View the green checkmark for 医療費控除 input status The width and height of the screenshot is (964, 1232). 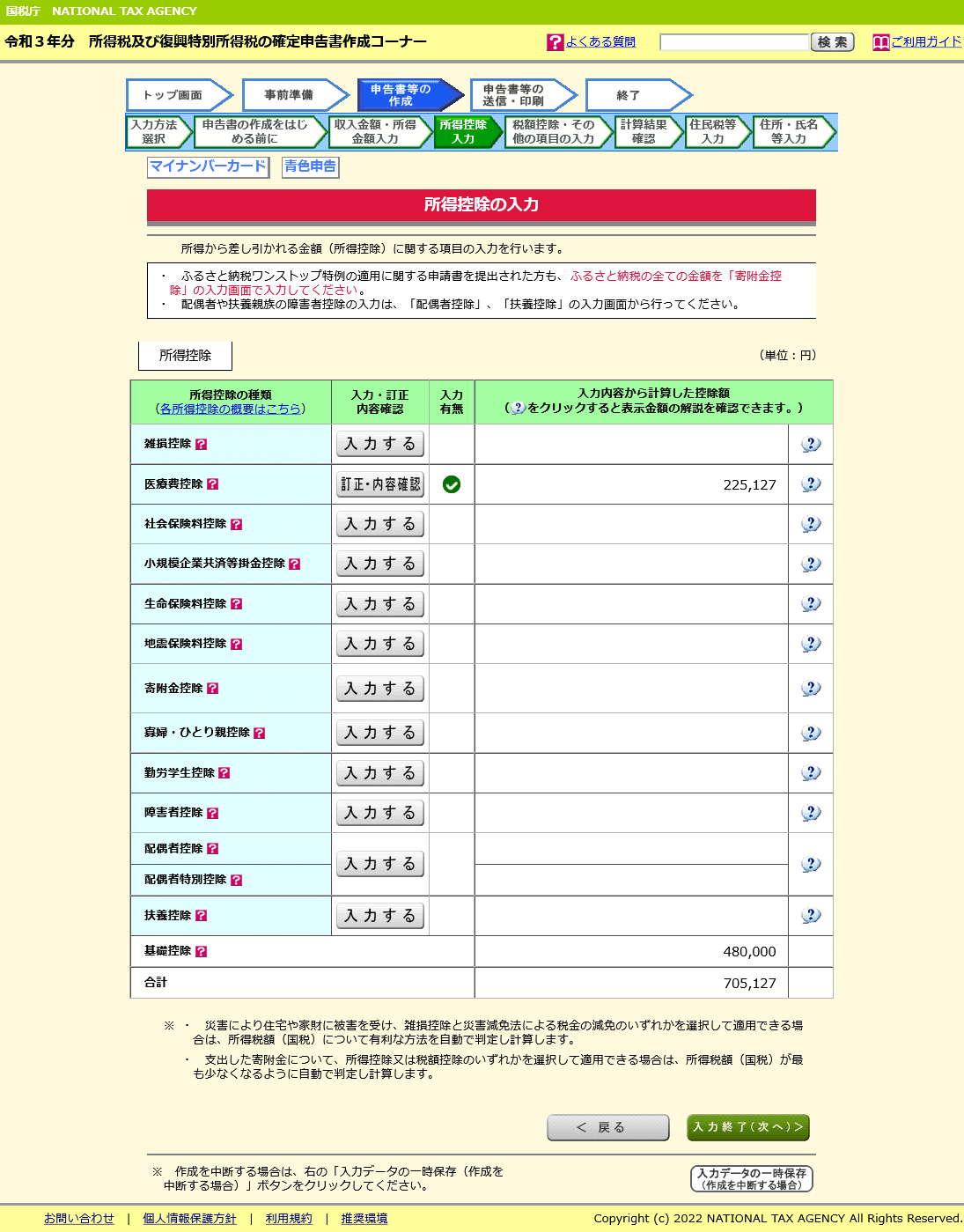point(451,483)
